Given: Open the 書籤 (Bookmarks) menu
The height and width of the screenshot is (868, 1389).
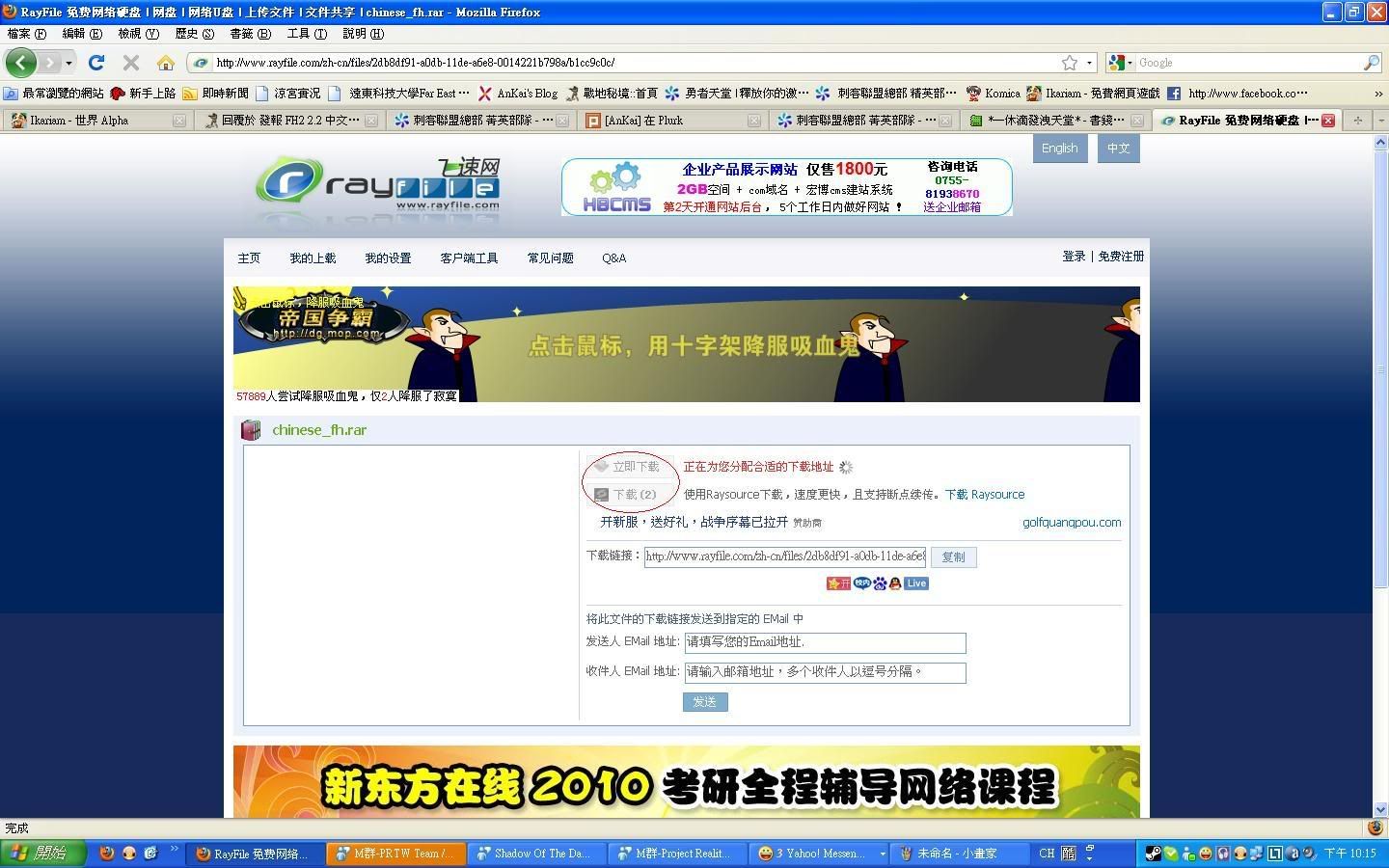Looking at the screenshot, I should click(250, 34).
